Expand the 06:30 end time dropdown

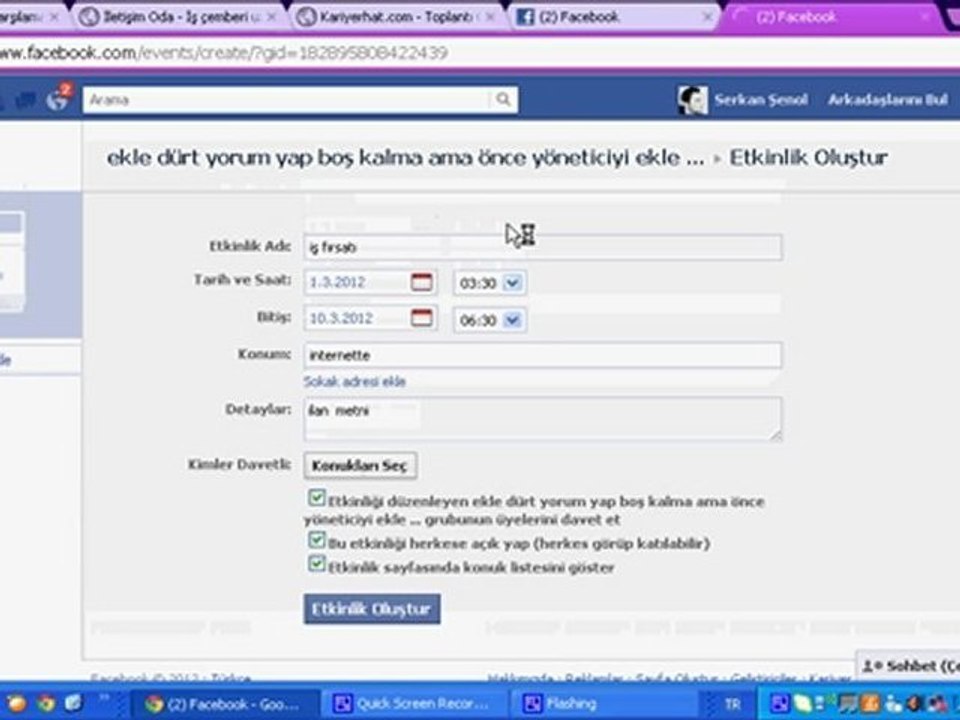[513, 320]
